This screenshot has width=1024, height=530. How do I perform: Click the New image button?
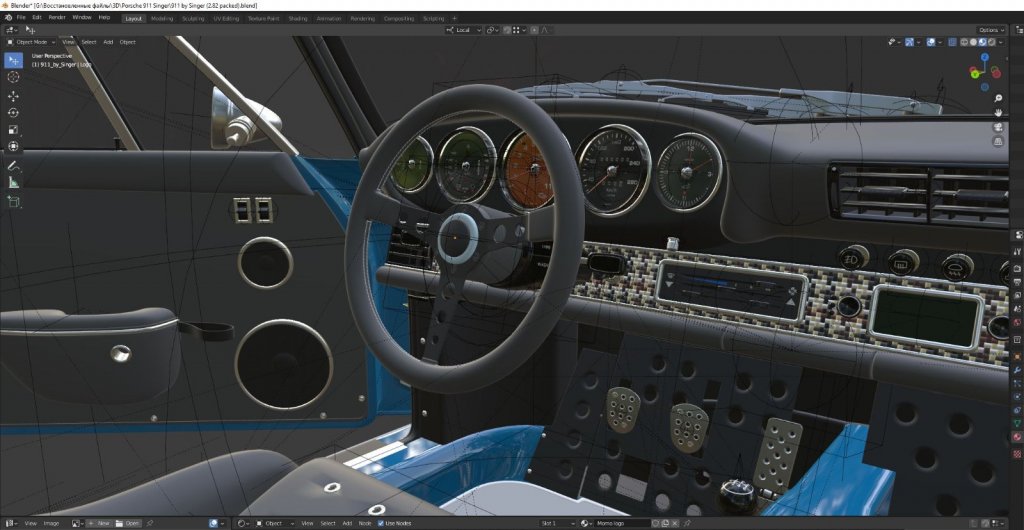coord(99,523)
